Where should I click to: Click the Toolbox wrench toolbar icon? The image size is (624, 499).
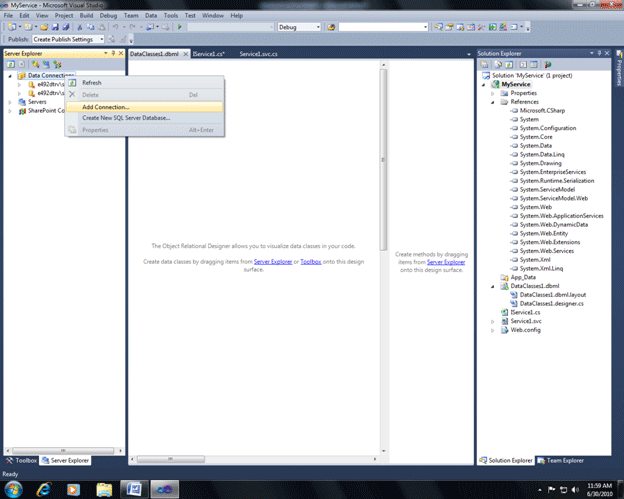pos(482,27)
